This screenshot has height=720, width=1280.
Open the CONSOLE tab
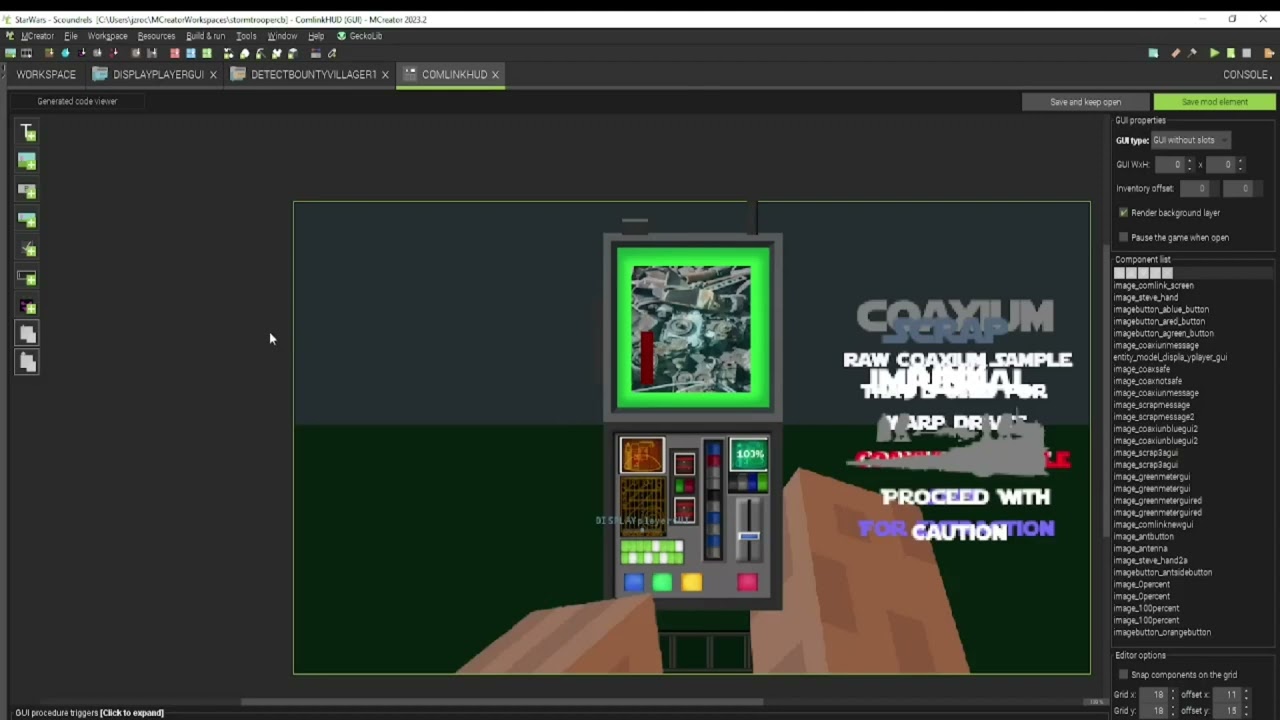coord(1247,75)
